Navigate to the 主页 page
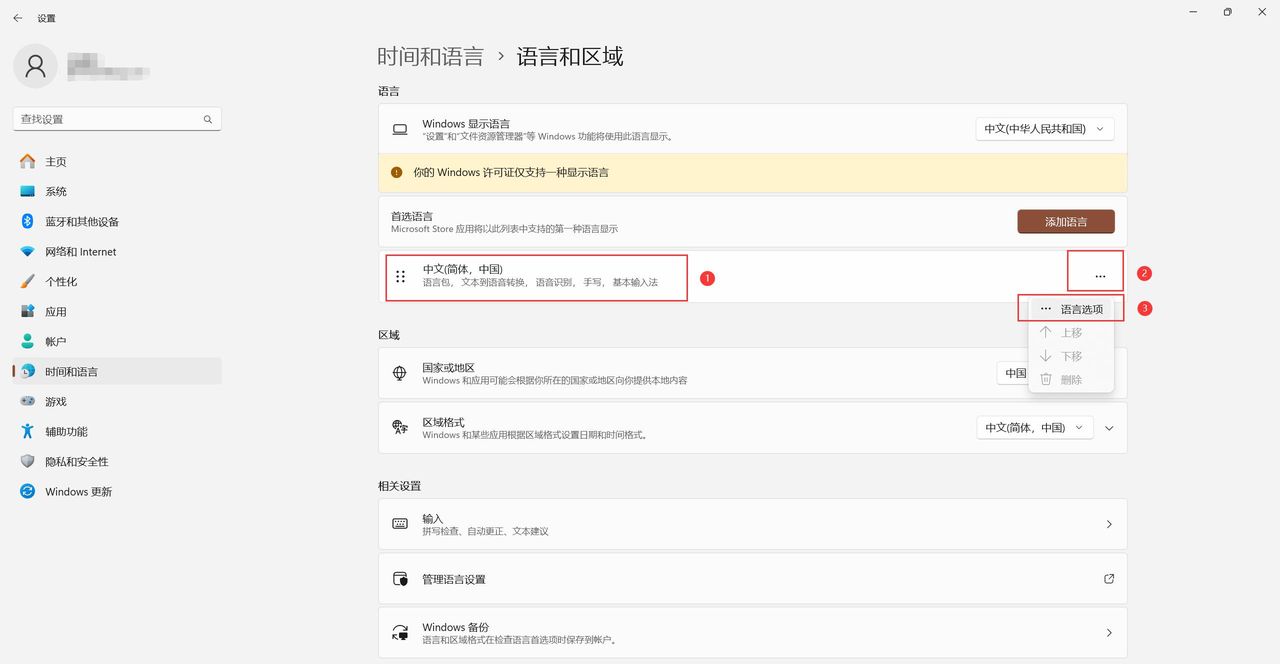The width and height of the screenshot is (1280, 664). (55, 161)
